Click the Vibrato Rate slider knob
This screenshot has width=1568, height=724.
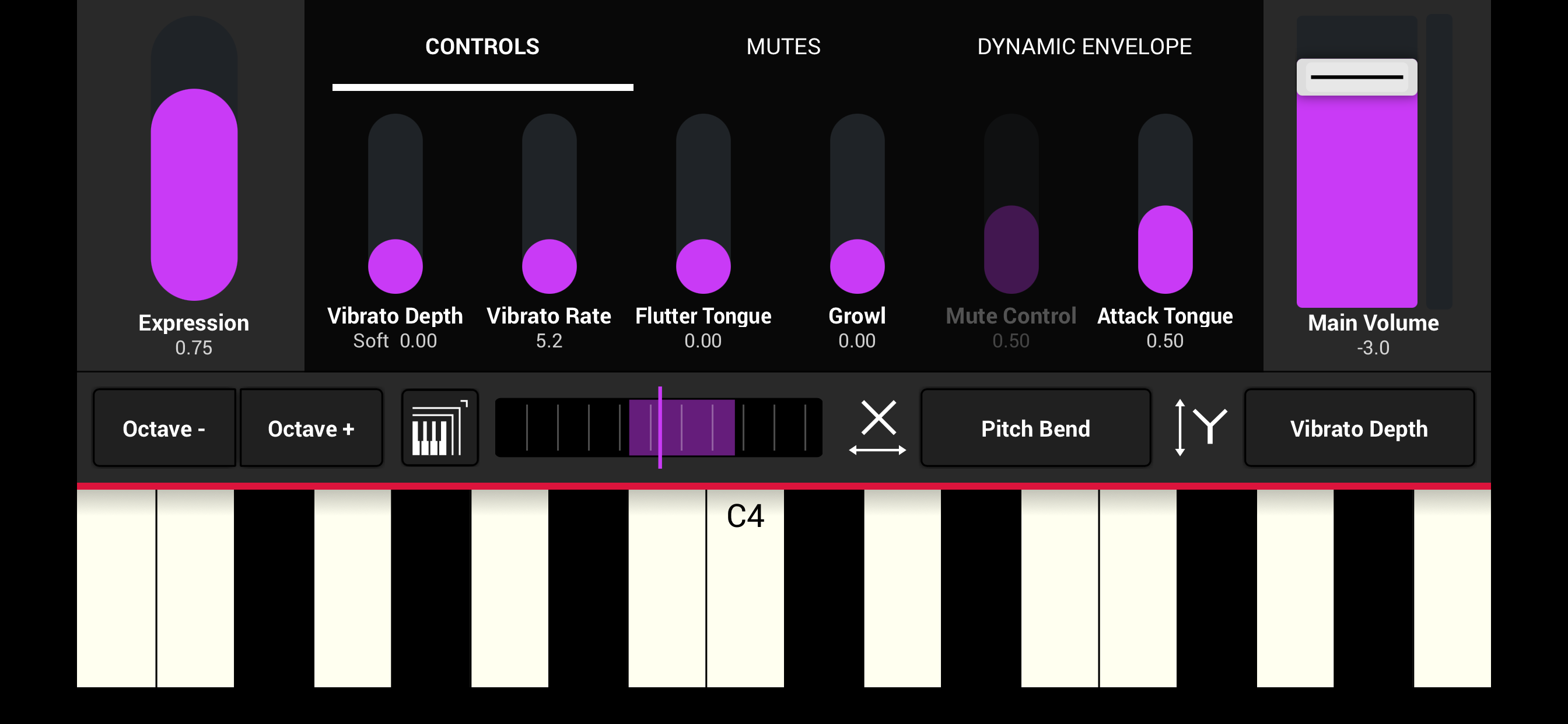click(x=549, y=266)
